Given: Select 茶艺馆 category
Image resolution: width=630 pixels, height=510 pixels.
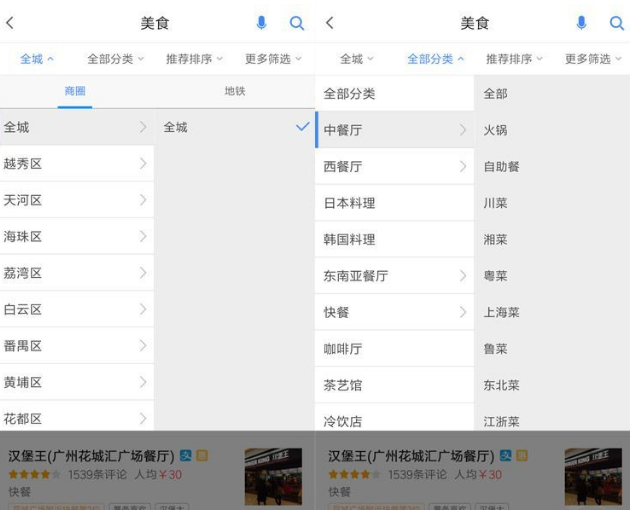Looking at the screenshot, I should click(x=395, y=385).
